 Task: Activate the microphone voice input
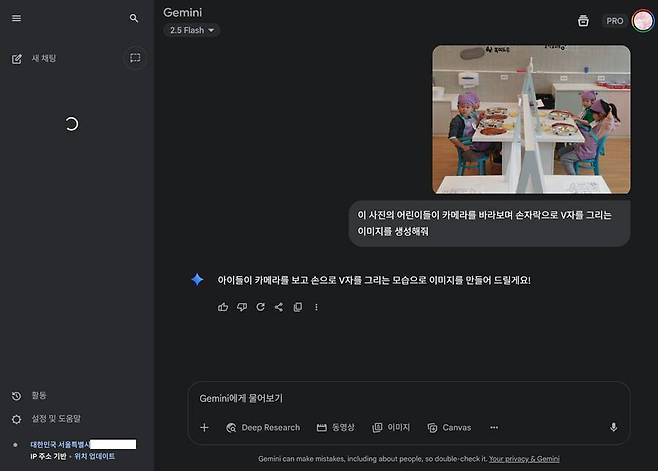[x=613, y=427]
